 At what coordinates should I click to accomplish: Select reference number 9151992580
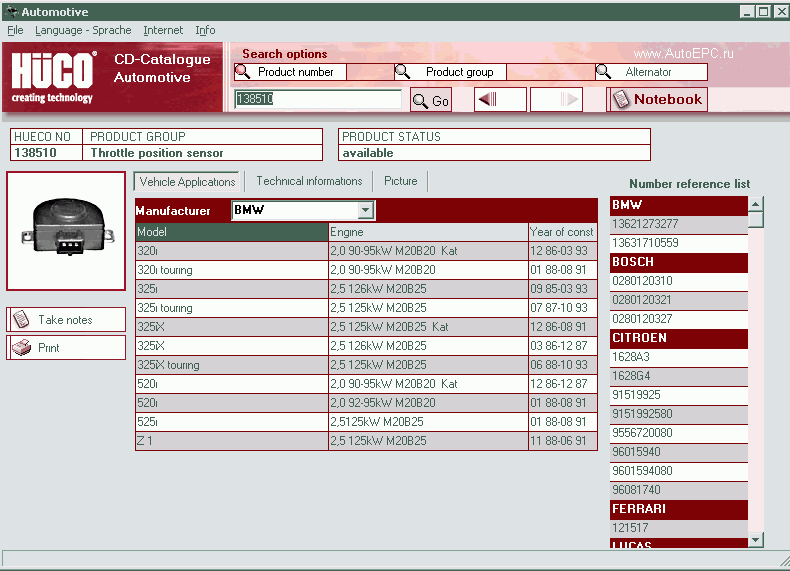point(679,414)
